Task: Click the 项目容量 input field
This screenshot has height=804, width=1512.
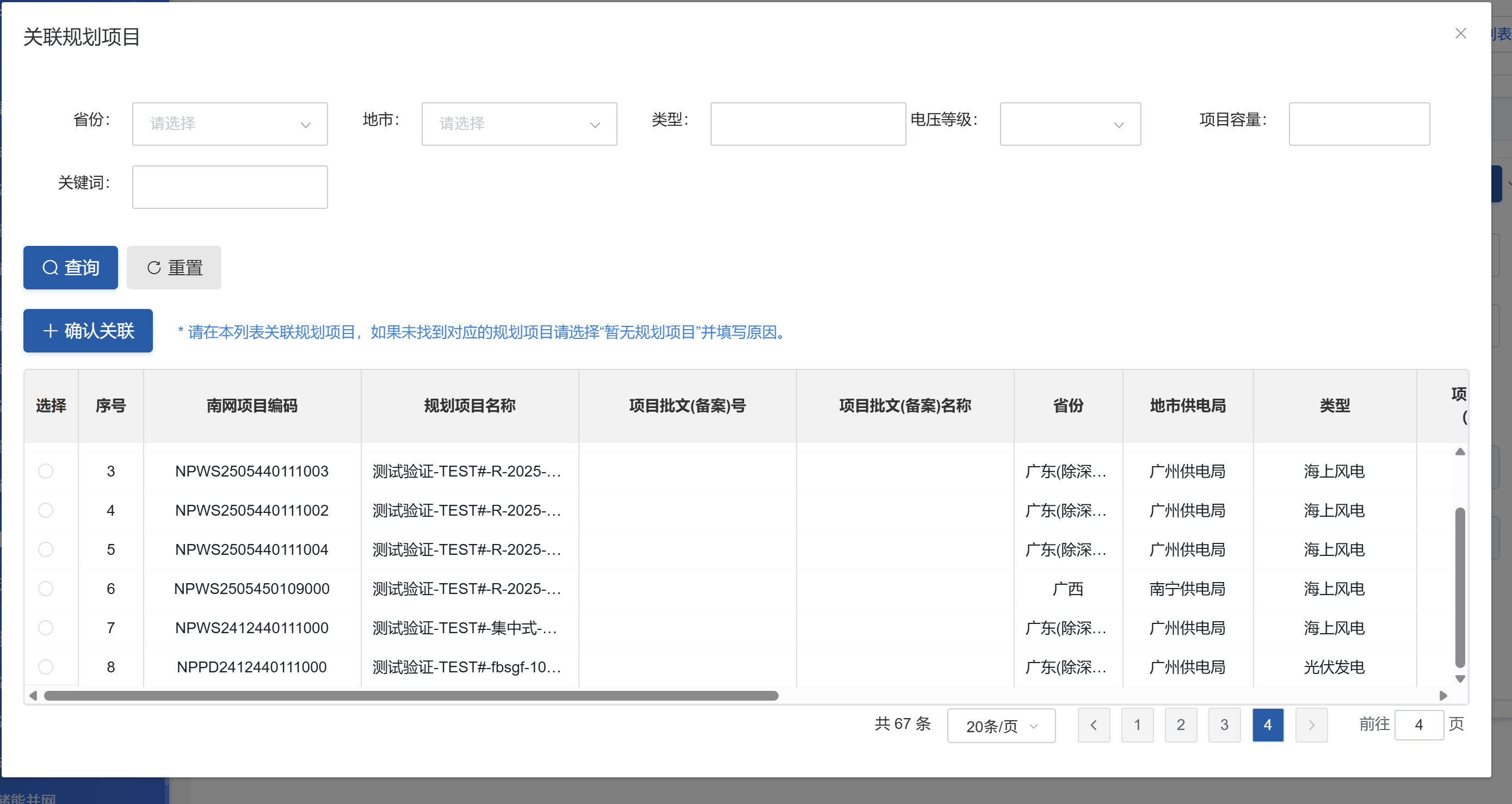Action: [x=1359, y=124]
